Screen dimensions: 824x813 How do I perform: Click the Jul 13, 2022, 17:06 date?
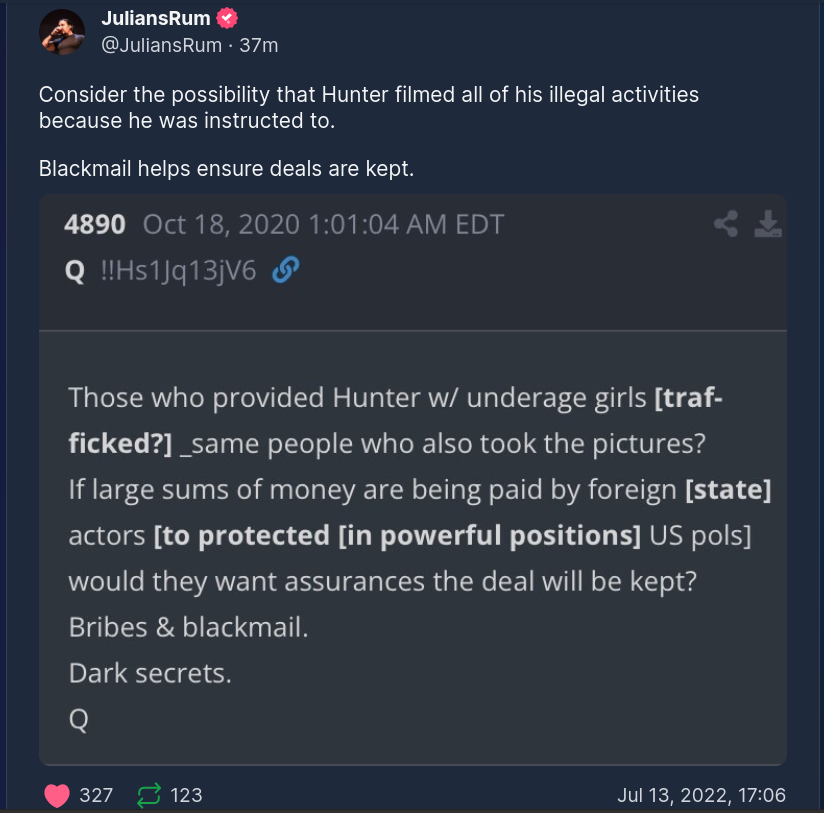[x=701, y=795]
